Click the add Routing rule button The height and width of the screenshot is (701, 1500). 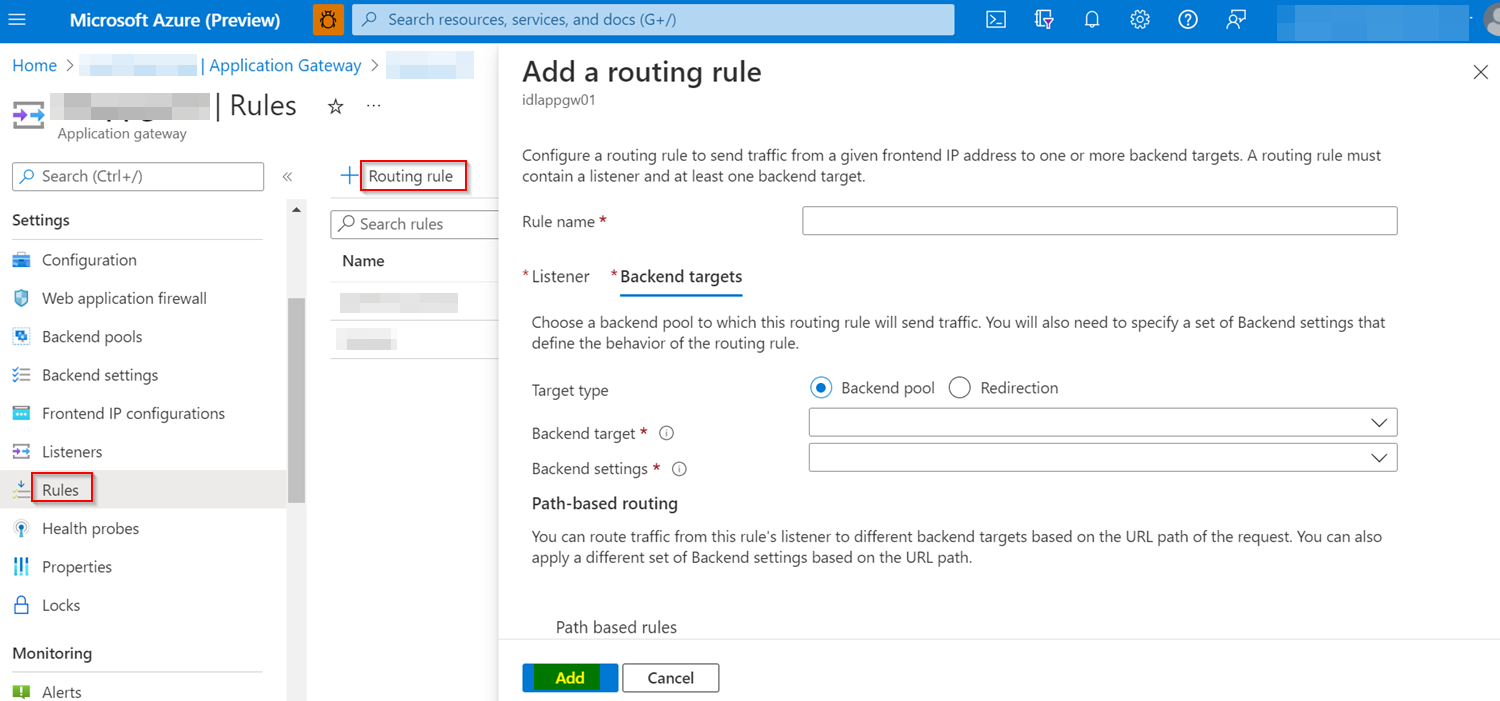pyautogui.click(x=400, y=176)
